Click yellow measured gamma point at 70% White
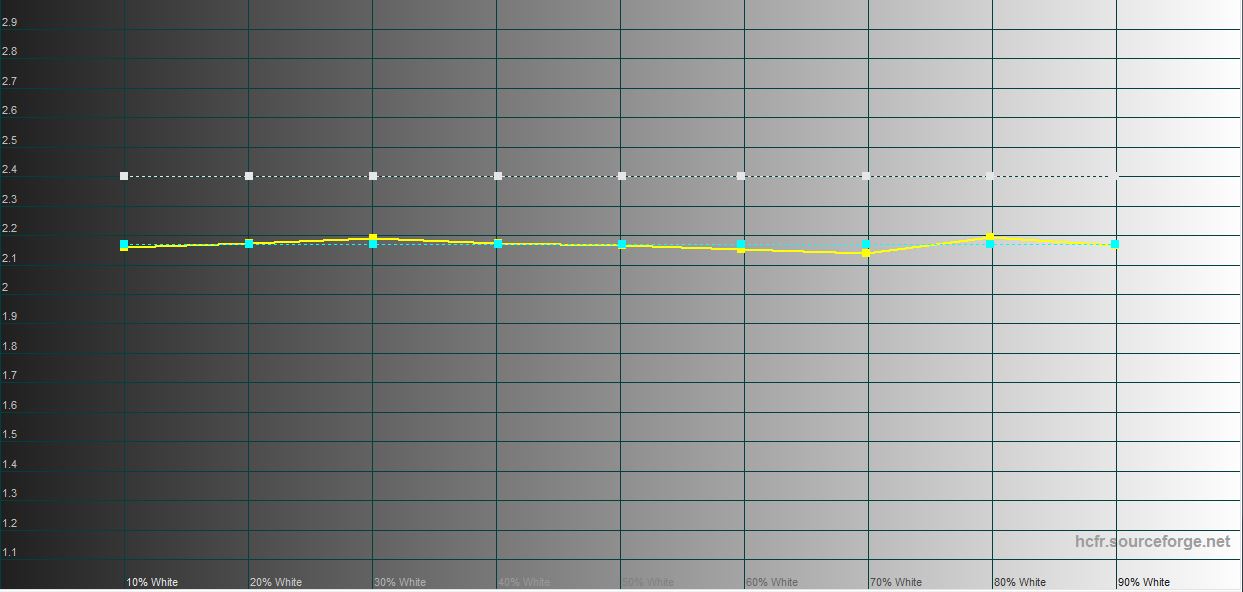 (866, 254)
